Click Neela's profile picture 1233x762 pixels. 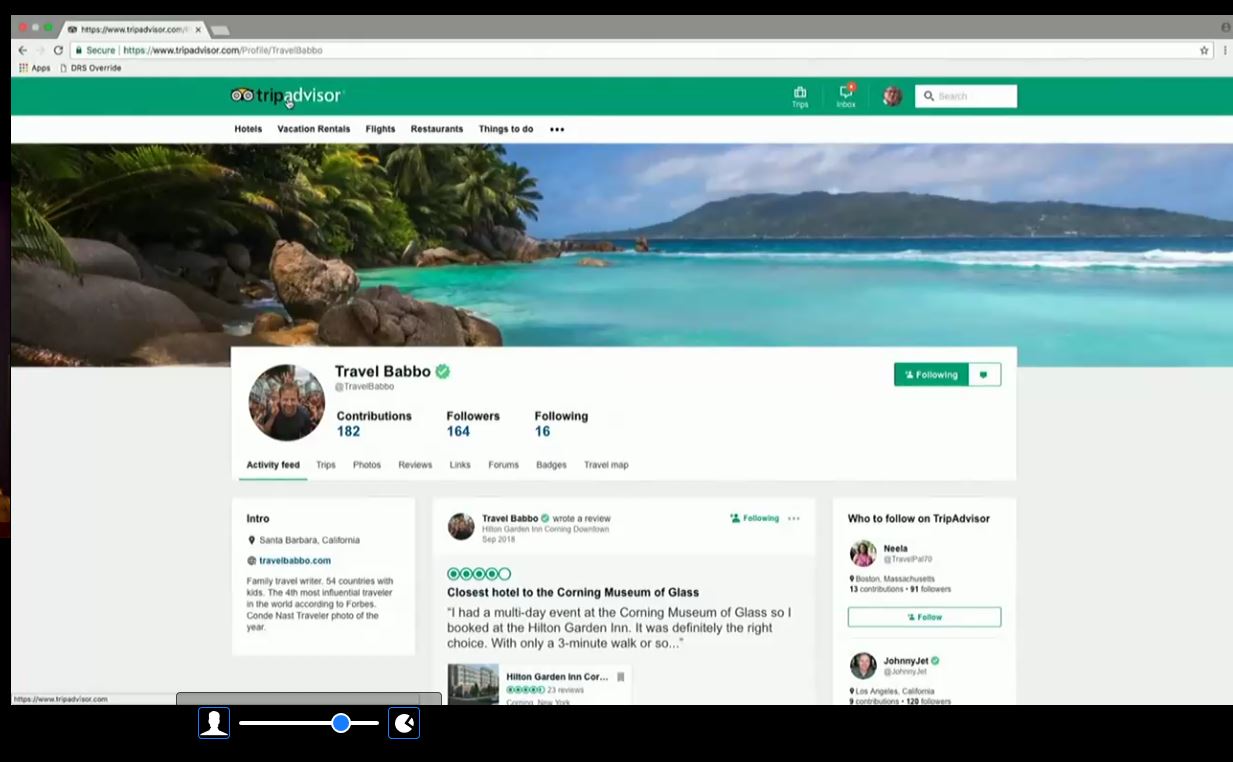point(863,553)
